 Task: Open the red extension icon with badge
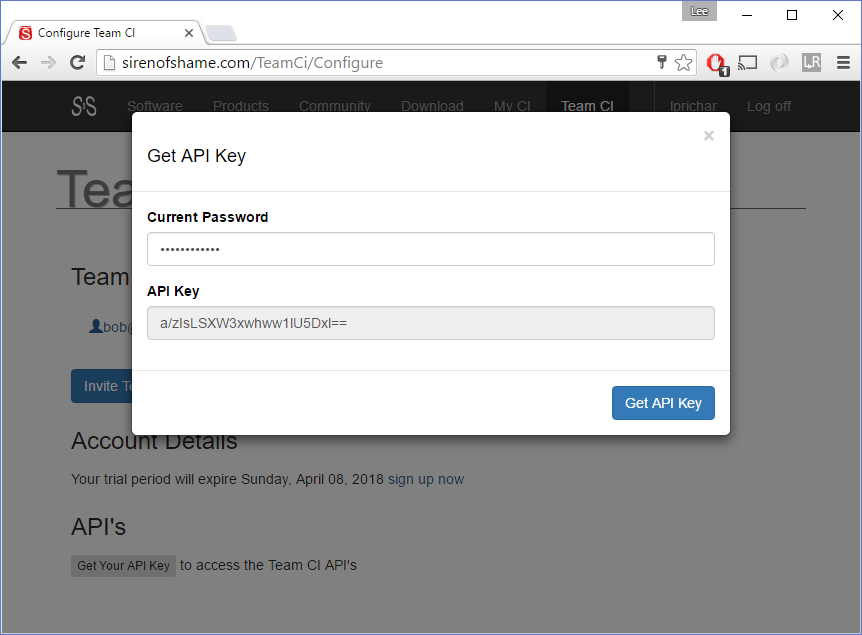tap(715, 63)
